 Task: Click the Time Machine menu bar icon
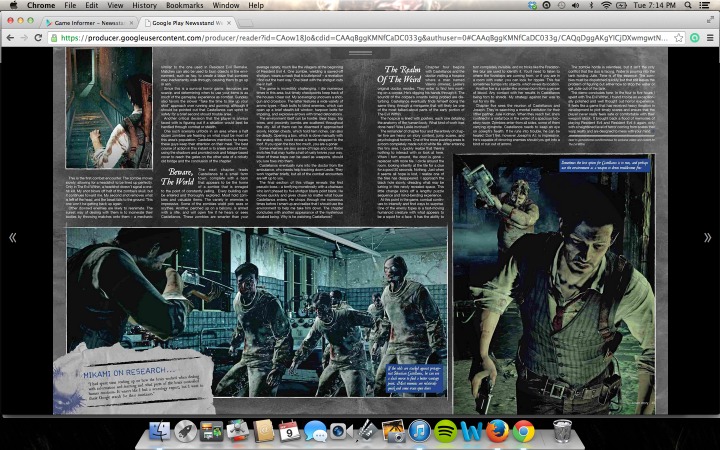coord(561,5)
